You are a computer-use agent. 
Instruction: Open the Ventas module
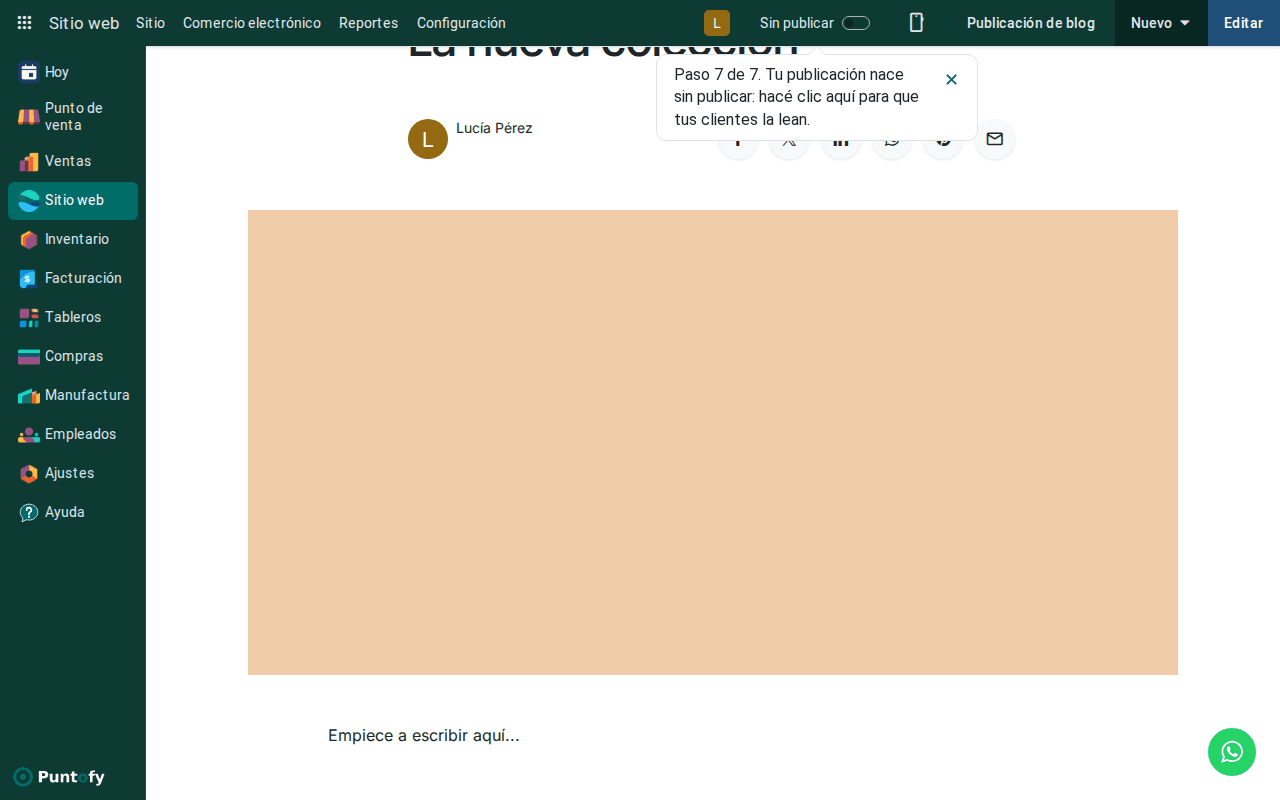(73, 161)
